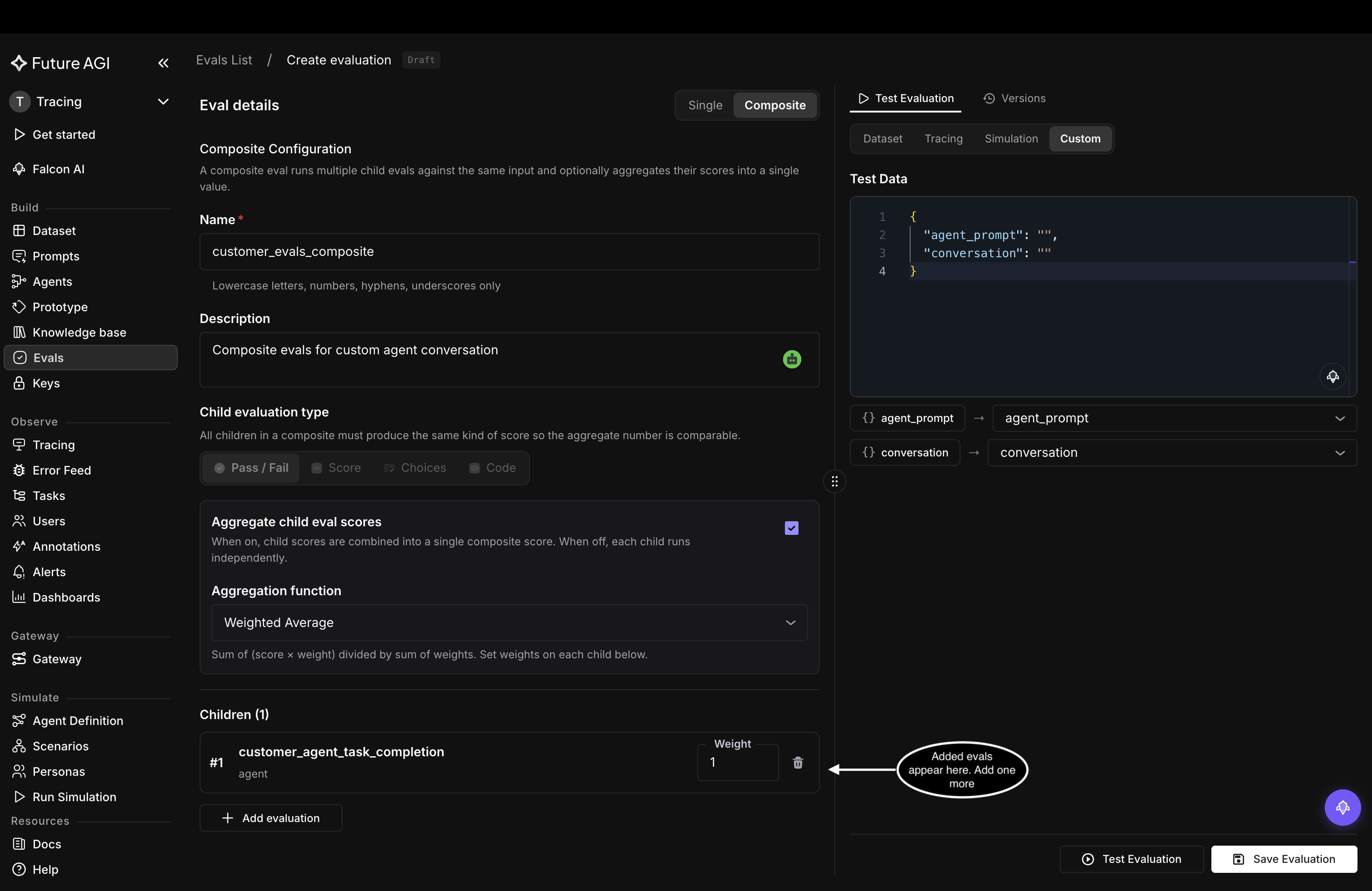This screenshot has height=891, width=1372.
Task: Click Test Evaluation button at bottom
Action: coord(1131,858)
